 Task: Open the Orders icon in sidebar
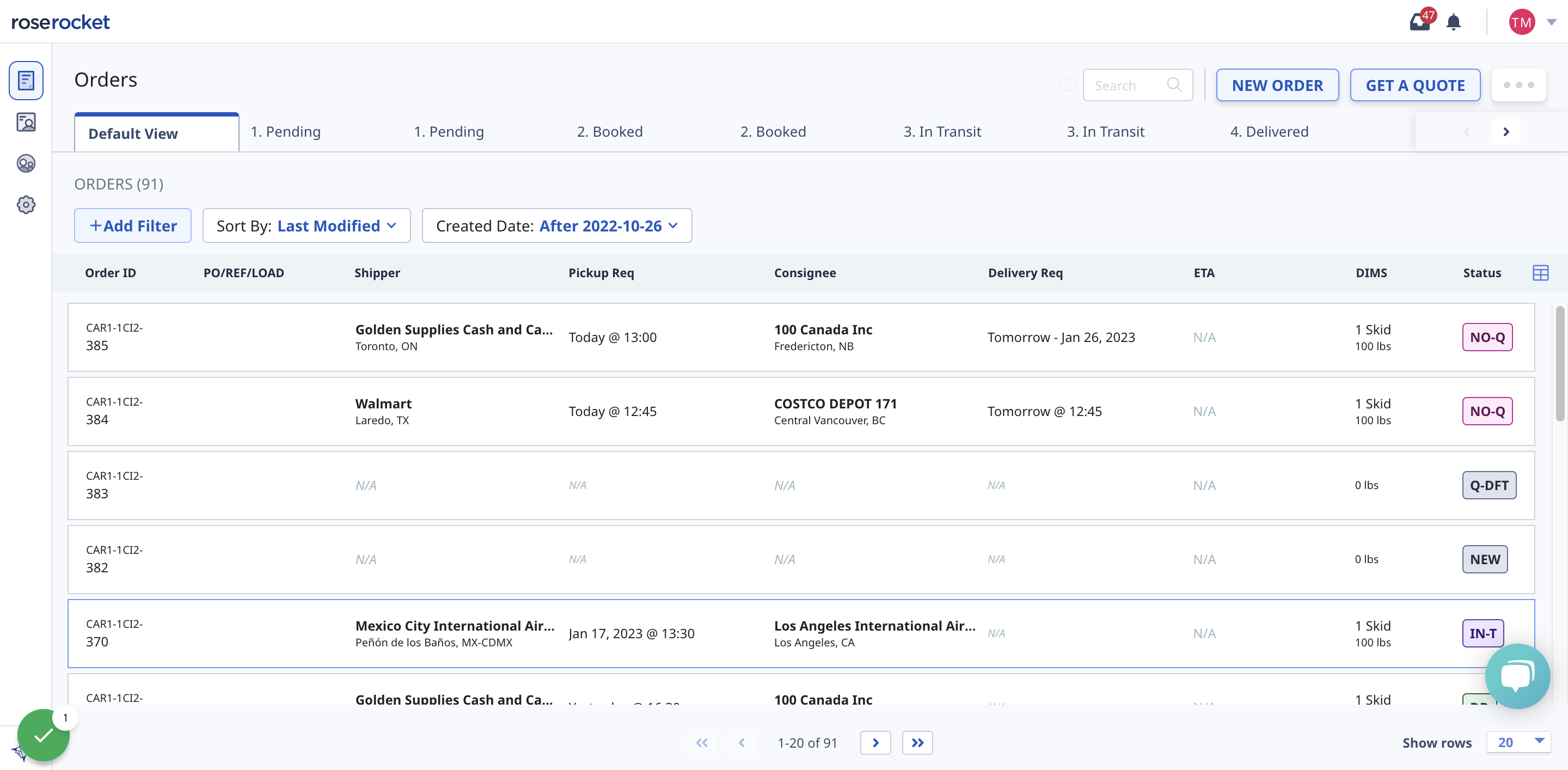pyautogui.click(x=26, y=81)
